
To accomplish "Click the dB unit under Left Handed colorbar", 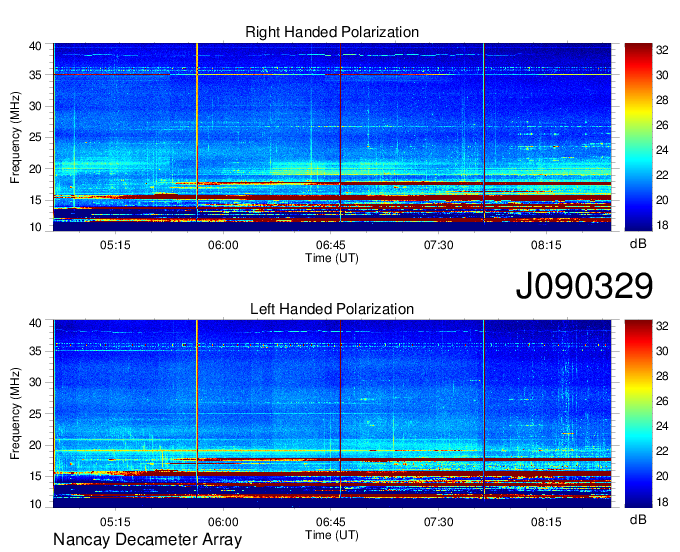I will (x=638, y=520).
